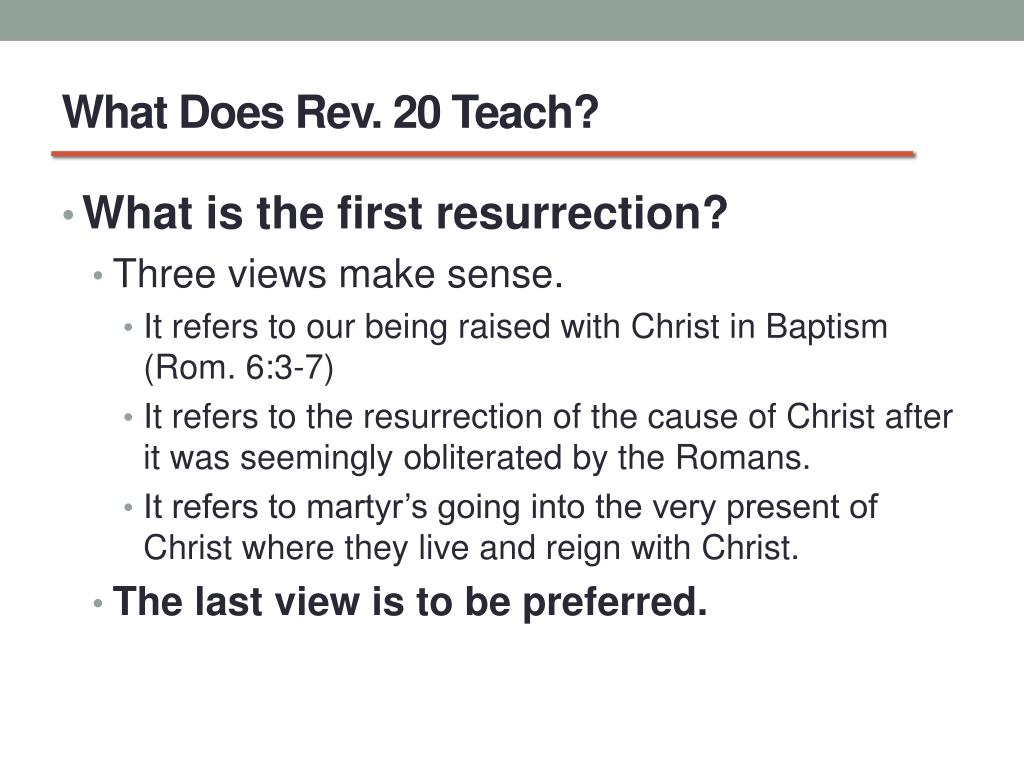Click the word "Baptism" in the first view
Image resolution: width=1024 pixels, height=768 pixels.
click(827, 327)
